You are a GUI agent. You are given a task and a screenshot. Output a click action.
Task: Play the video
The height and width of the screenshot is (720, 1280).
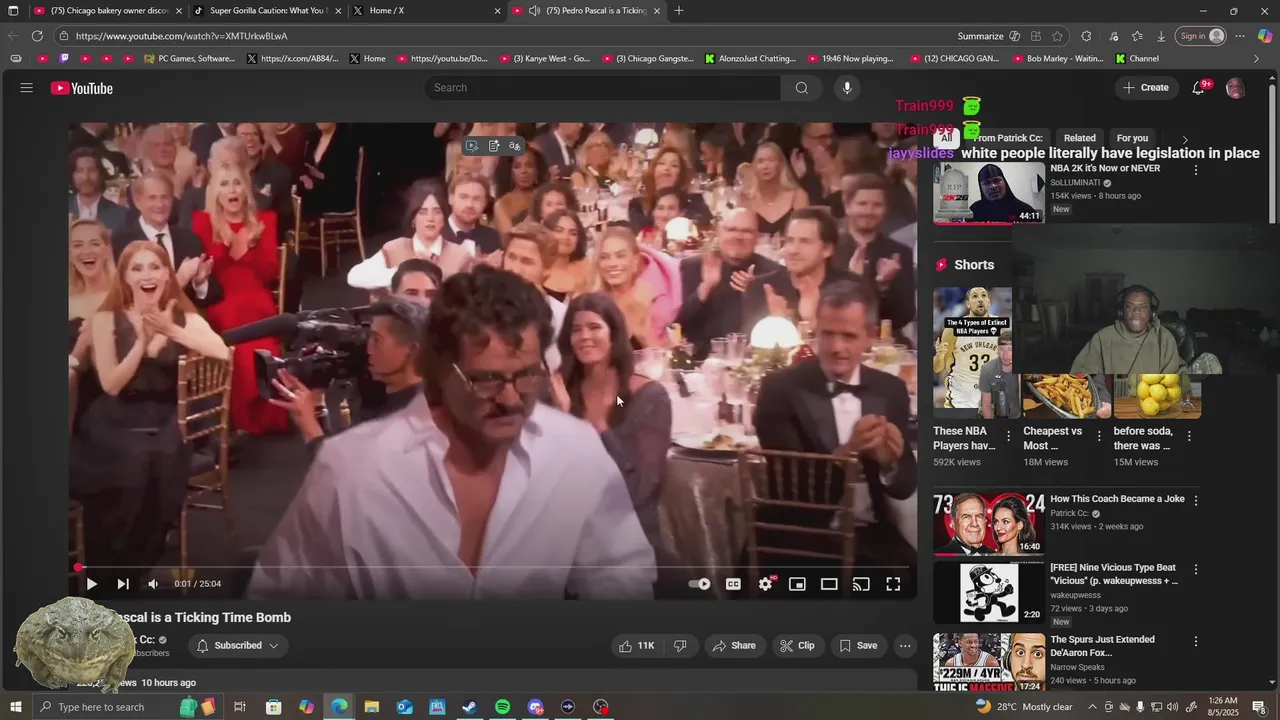click(91, 584)
